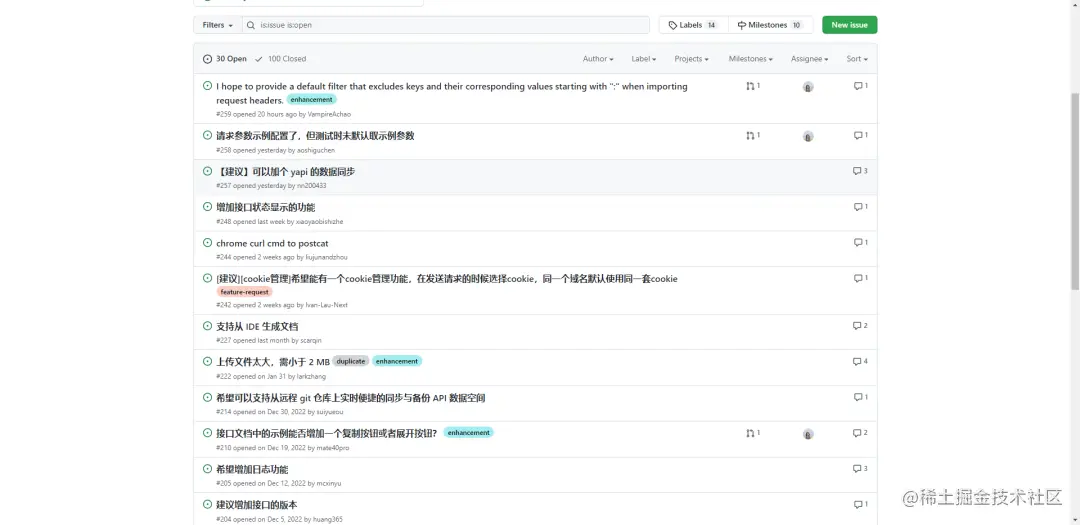Click open-status icon of issue #248
Image resolution: width=1080 pixels, height=525 pixels.
(x=207, y=207)
